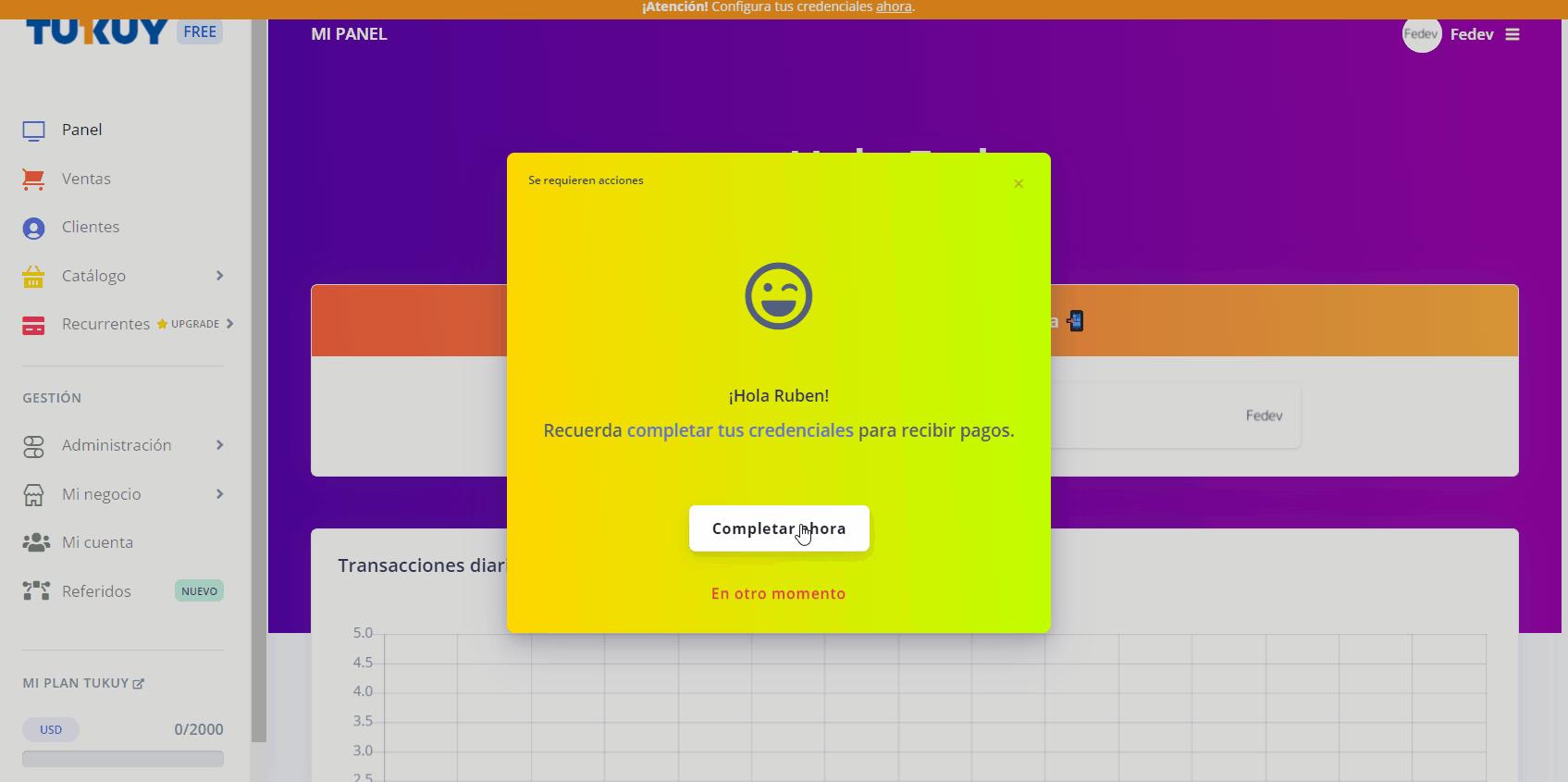Click the Clientes user icon

point(33,229)
